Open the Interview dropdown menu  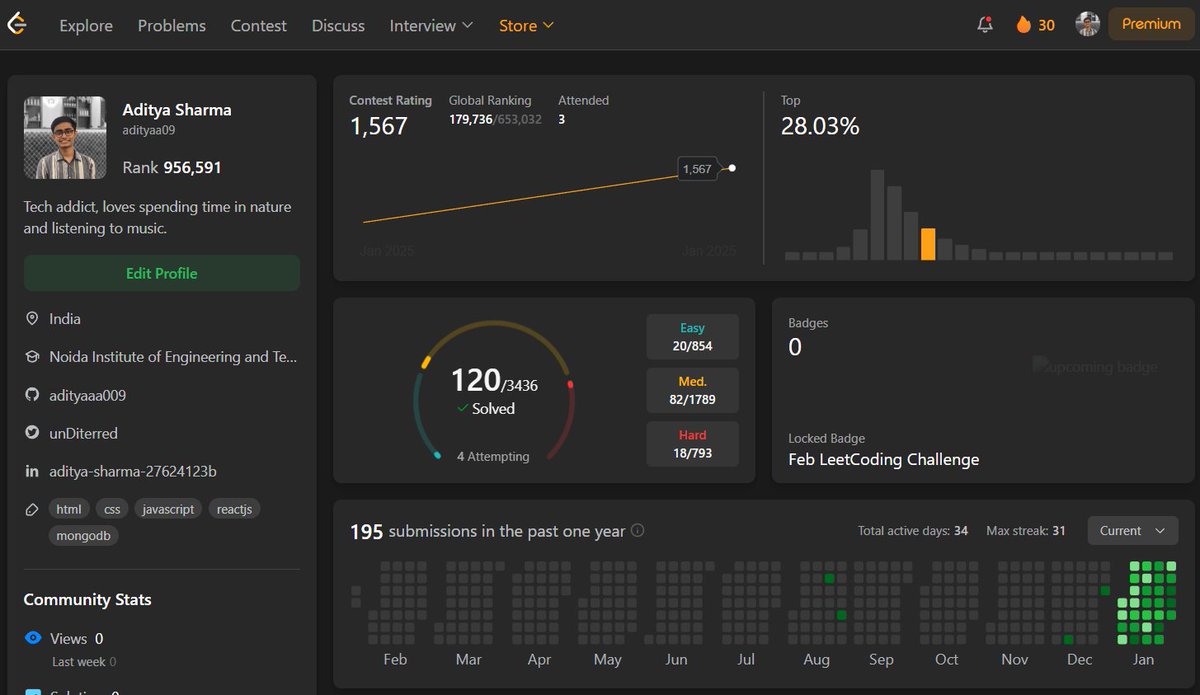(x=431, y=25)
